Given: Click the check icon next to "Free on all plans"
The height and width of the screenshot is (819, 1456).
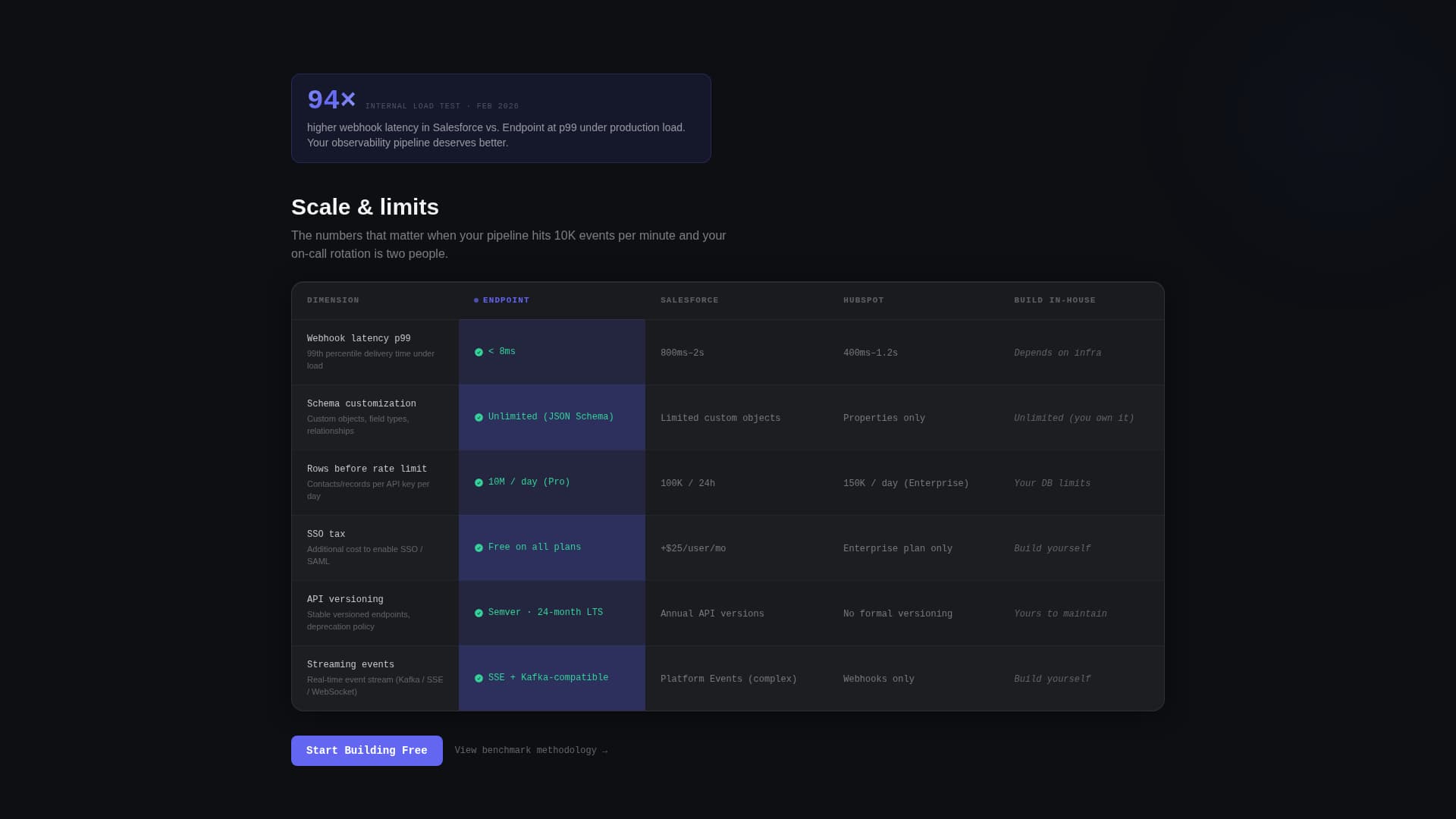Looking at the screenshot, I should pyautogui.click(x=479, y=548).
